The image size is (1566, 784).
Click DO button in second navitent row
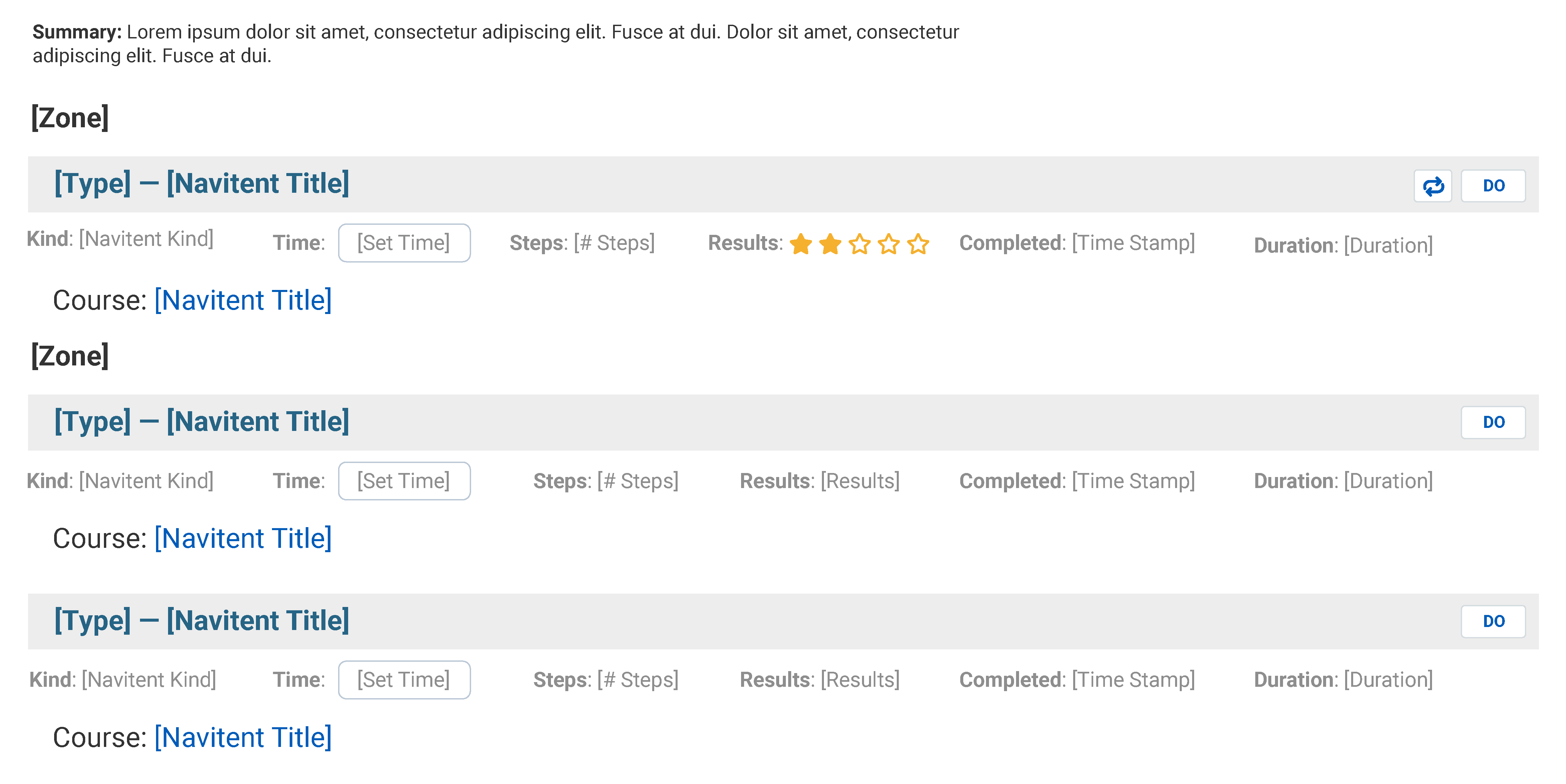point(1493,422)
